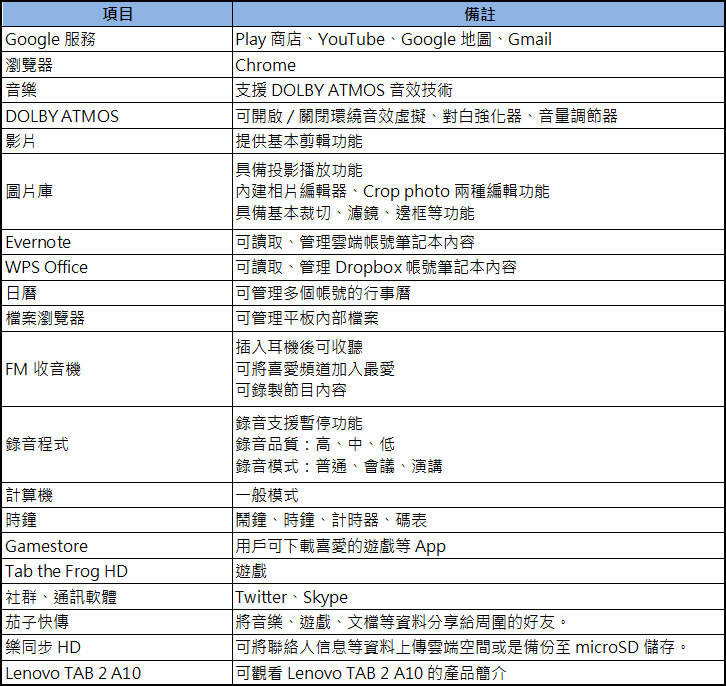Select the FM 收音機 cell

click(117, 369)
